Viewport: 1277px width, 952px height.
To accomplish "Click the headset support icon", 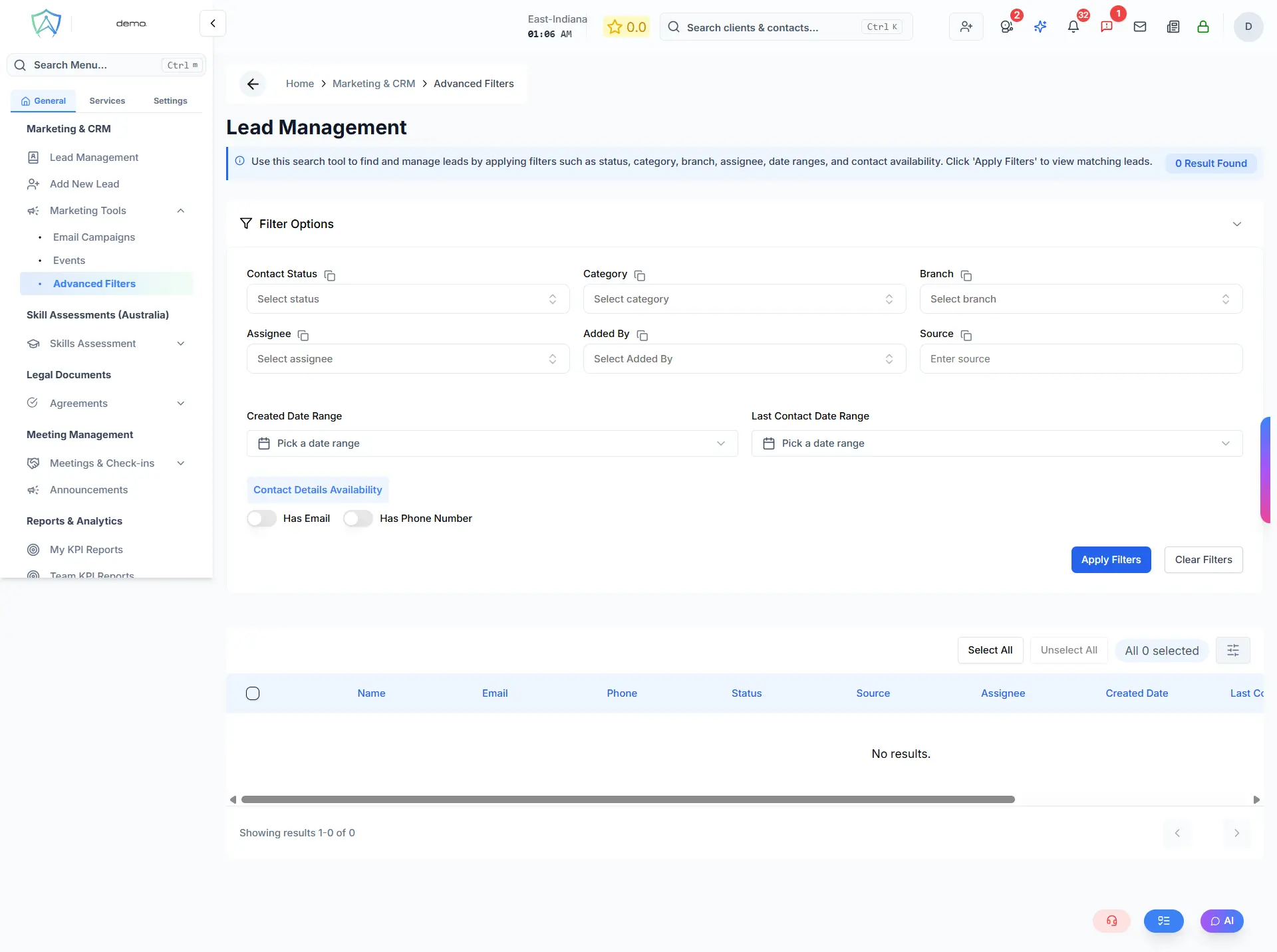I will click(x=1111, y=921).
